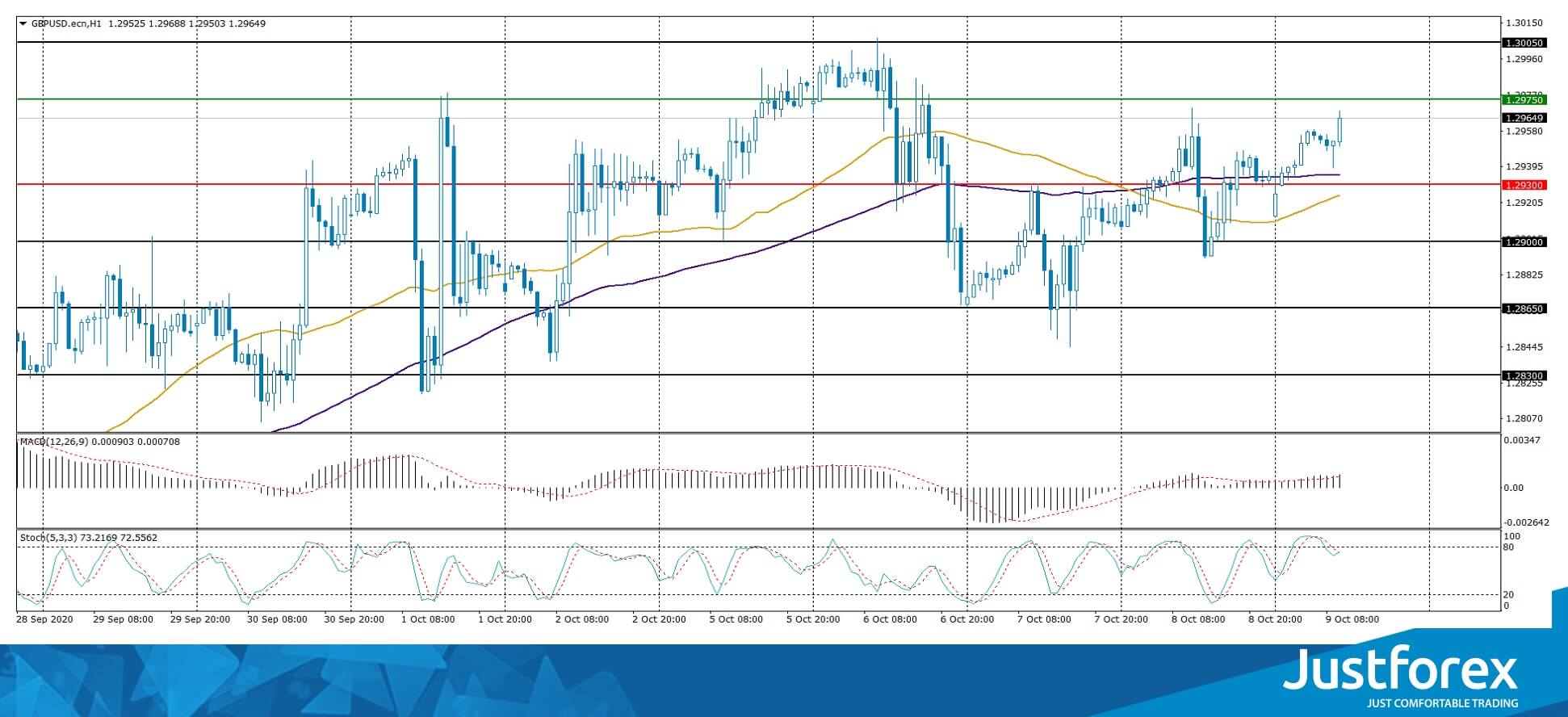Click the 1.28825 value on price axis

pos(1524,275)
